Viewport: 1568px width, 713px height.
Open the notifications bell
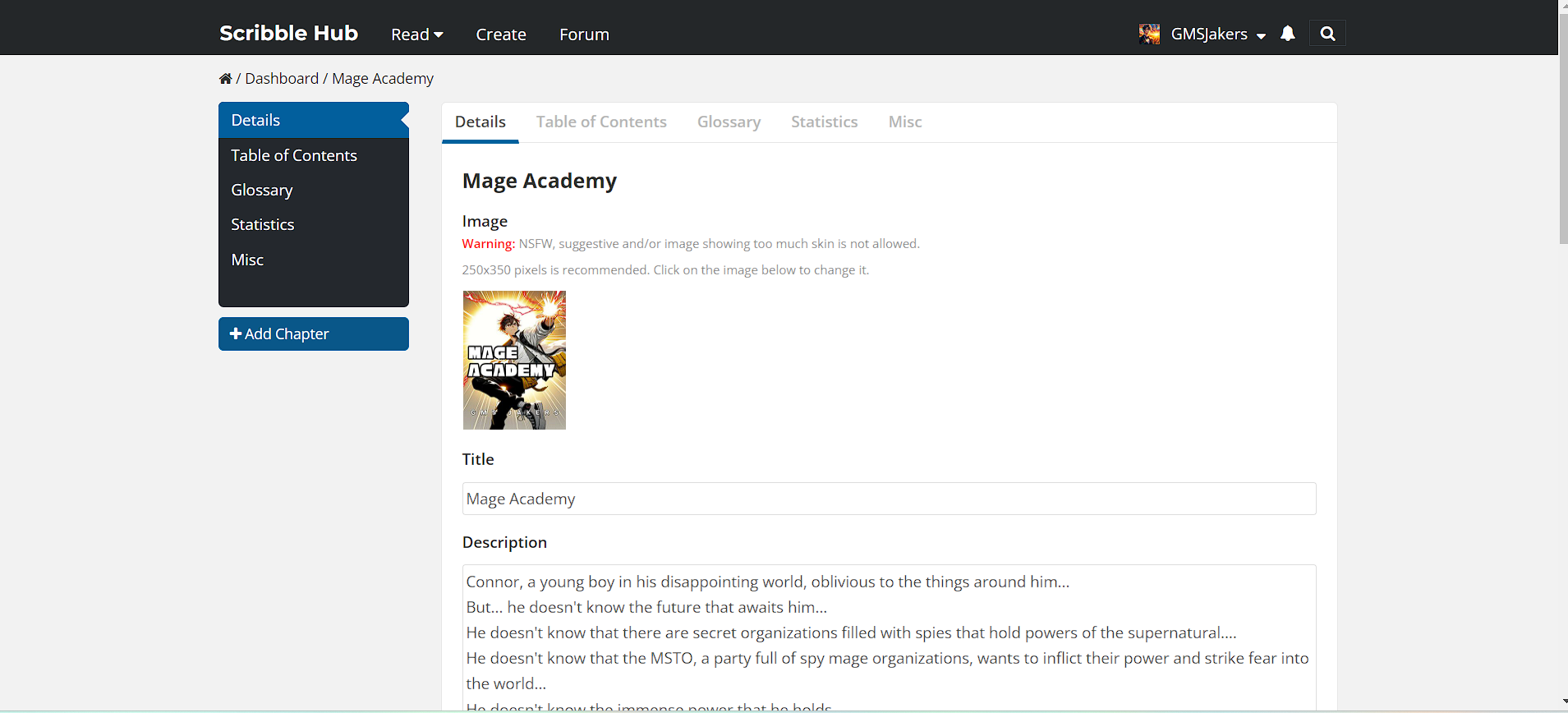coord(1288,34)
